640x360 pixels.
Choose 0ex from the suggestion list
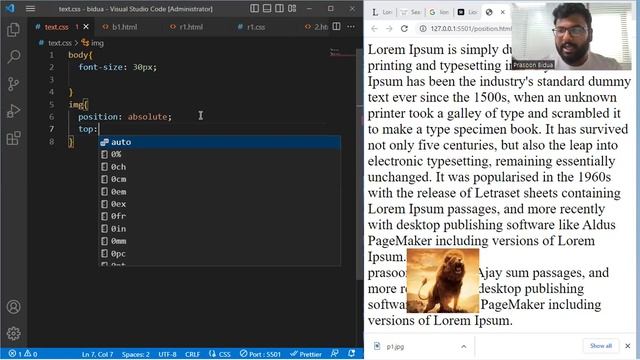(220, 204)
